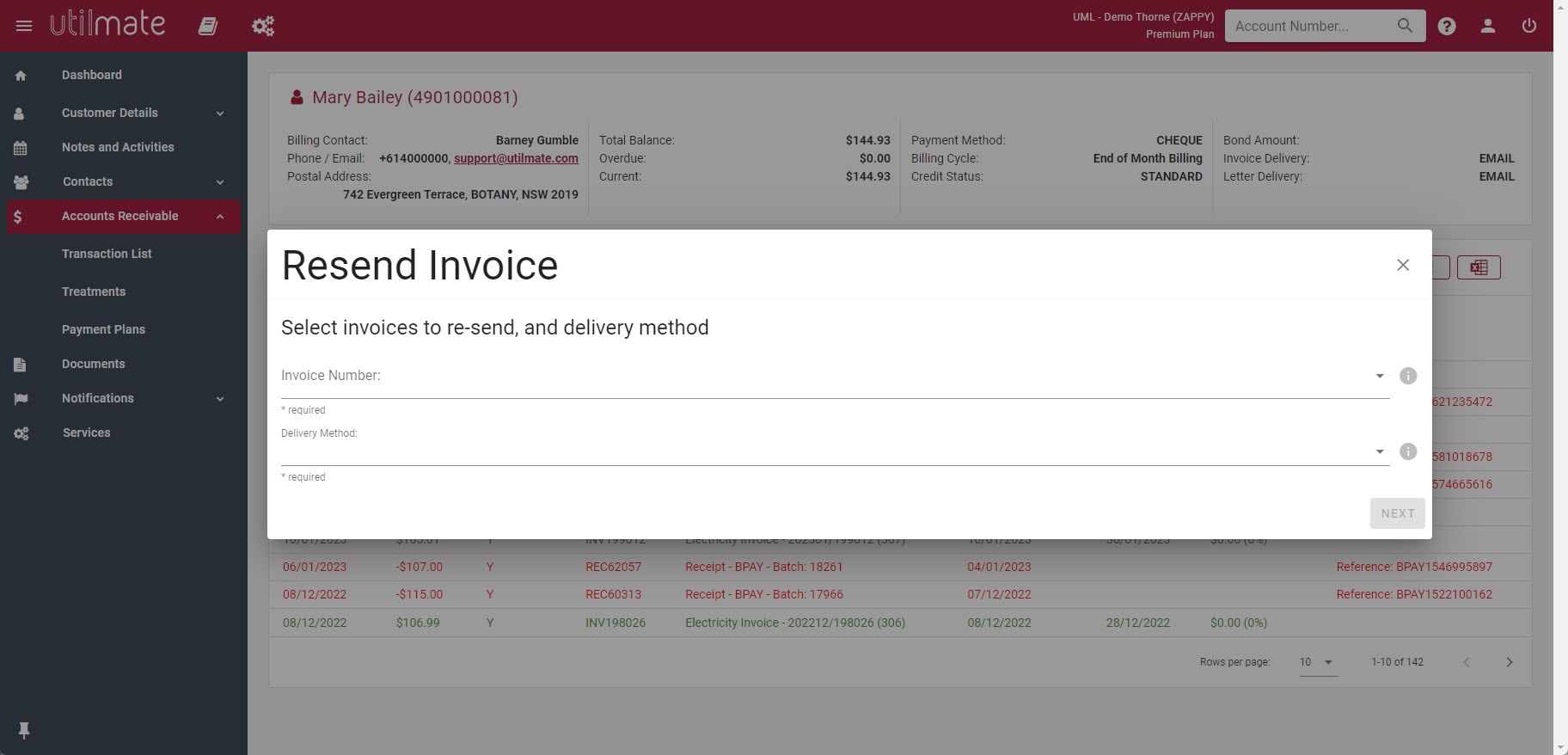Viewport: 1568px width, 755px height.
Task: Open the help question mark icon
Action: coord(1447,26)
